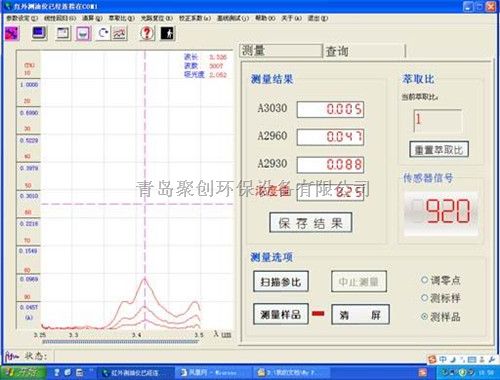Click the 红外测油仪 taskbar button

[136, 372]
